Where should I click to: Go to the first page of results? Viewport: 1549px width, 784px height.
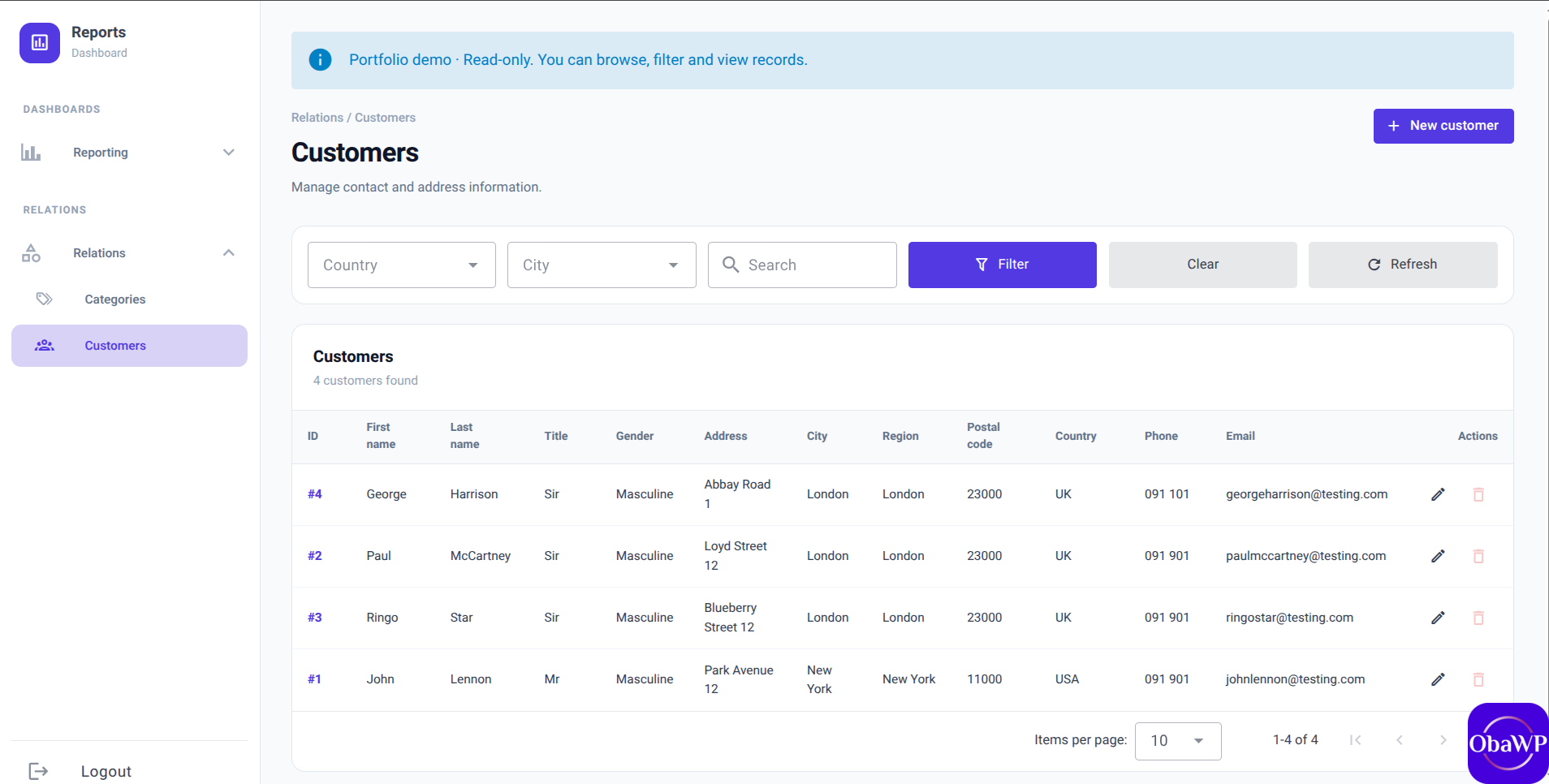1355,740
